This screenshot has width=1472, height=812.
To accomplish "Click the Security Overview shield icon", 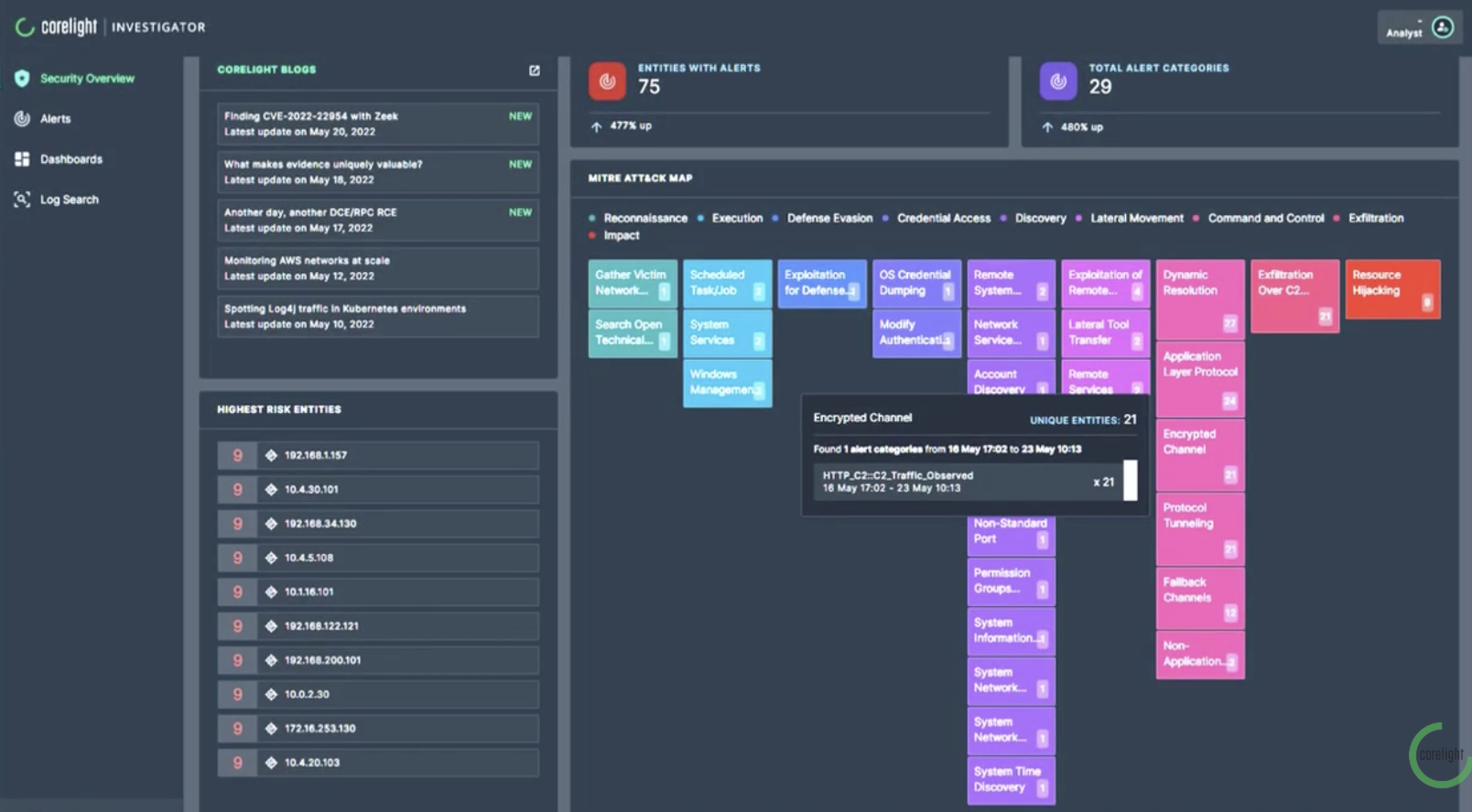I will click(22, 79).
